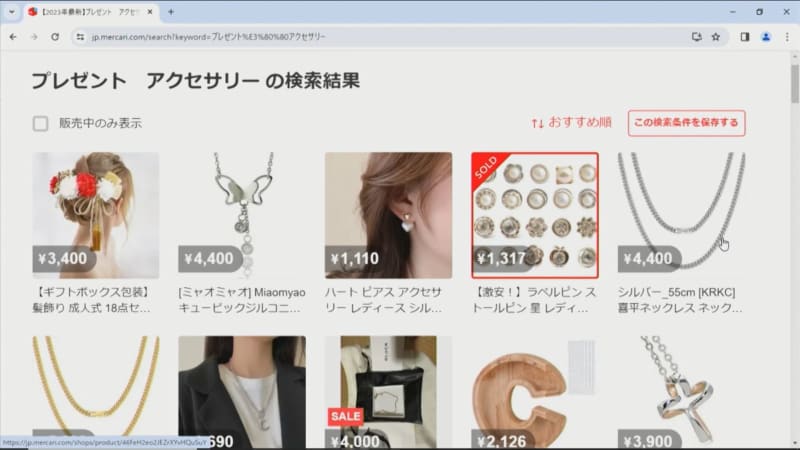The width and height of the screenshot is (800, 450).
Task: Check the 販売中のみ表示 checkbox
Action: pyautogui.click(x=40, y=123)
